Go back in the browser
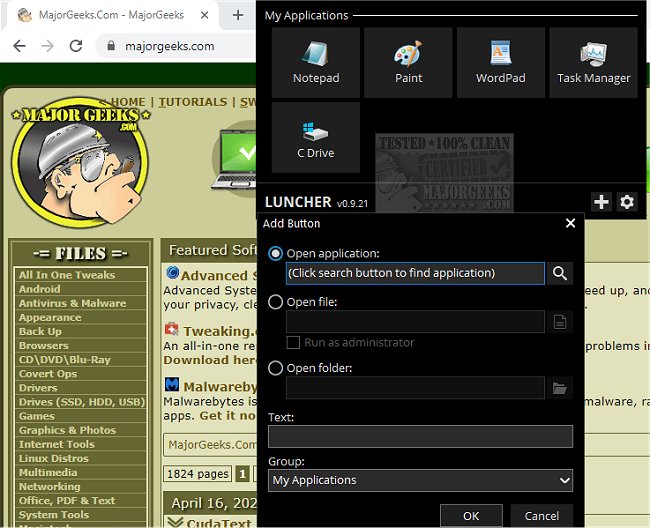Screen dimensions: 650x528 coord(19,46)
